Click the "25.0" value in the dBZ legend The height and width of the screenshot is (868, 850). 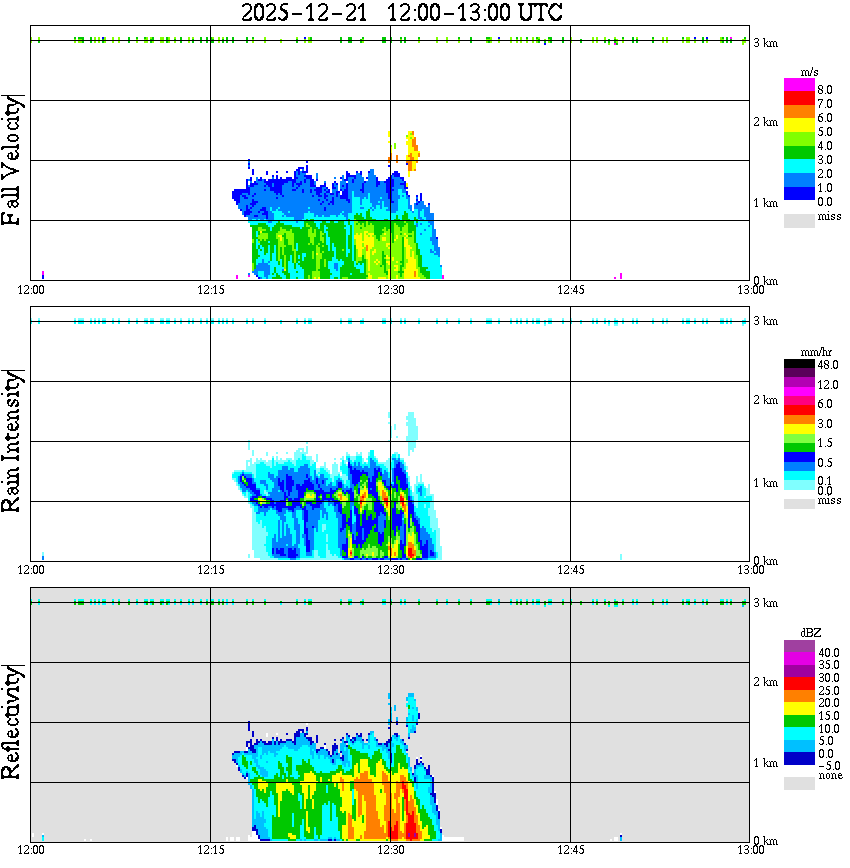point(828,690)
